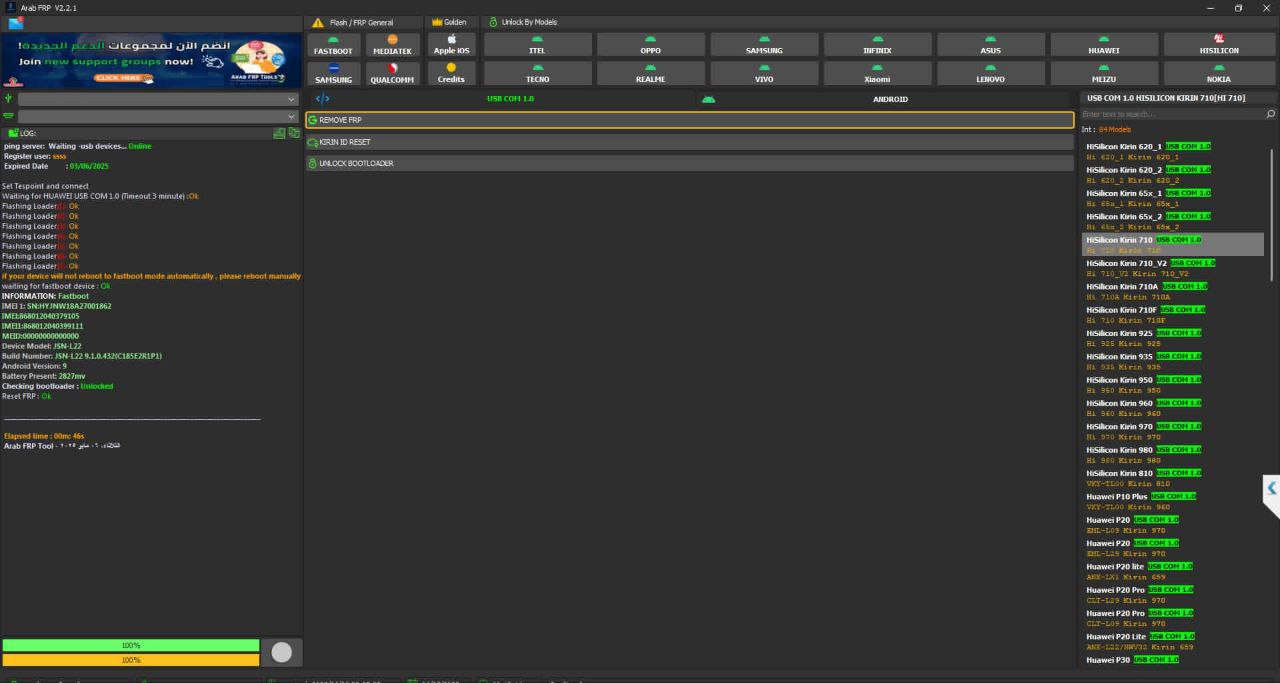Select HiSilicon Kirin 950 model
The width and height of the screenshot is (1280, 683).
click(1174, 385)
